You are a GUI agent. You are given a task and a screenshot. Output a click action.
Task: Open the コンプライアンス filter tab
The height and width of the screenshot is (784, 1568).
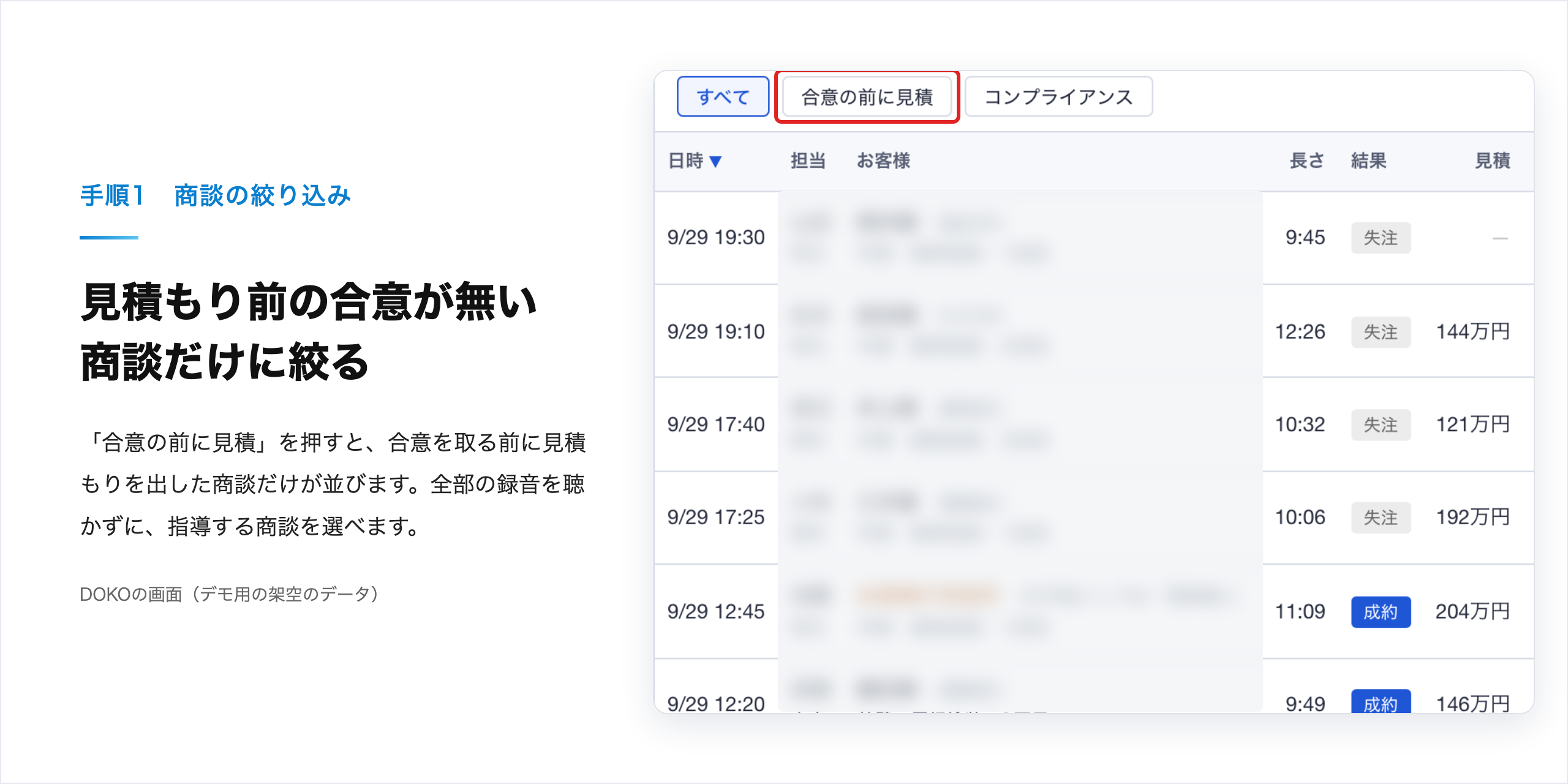[1058, 97]
